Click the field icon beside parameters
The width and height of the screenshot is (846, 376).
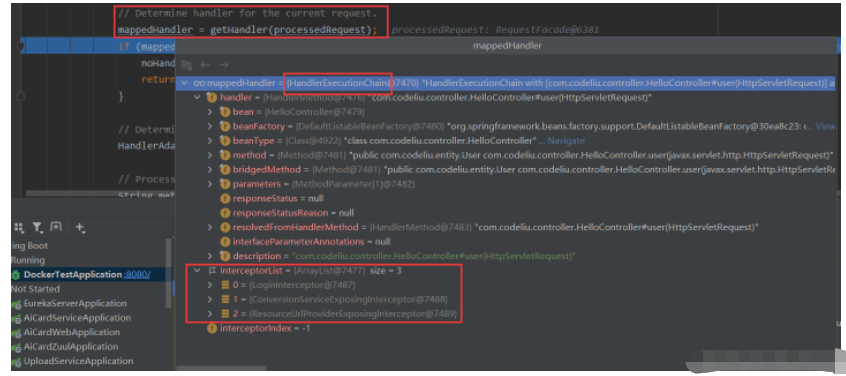[x=225, y=184]
